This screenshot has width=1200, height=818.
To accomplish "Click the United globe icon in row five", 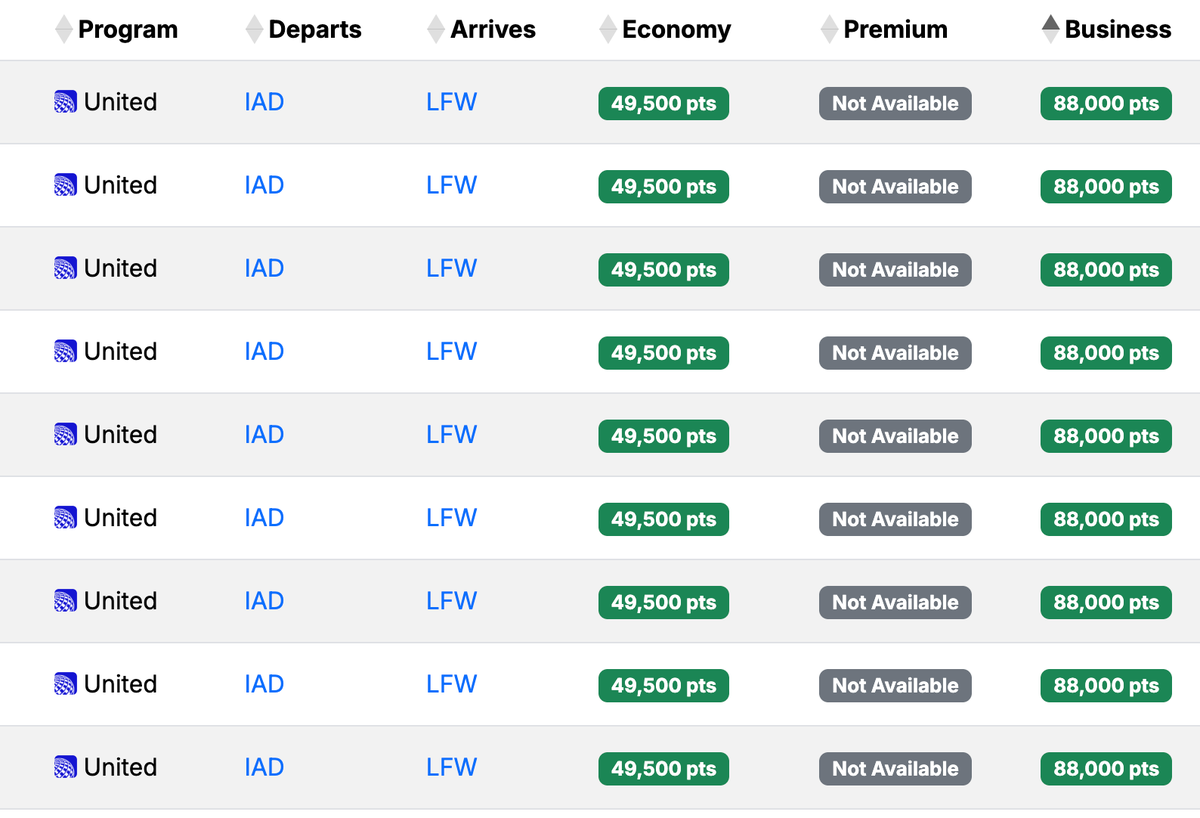I will tap(65, 434).
